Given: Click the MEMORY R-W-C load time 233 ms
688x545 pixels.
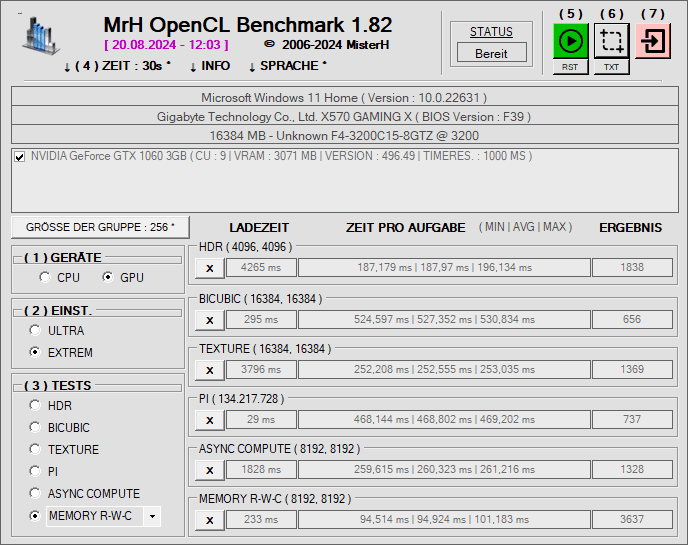Looking at the screenshot, I should [261, 519].
